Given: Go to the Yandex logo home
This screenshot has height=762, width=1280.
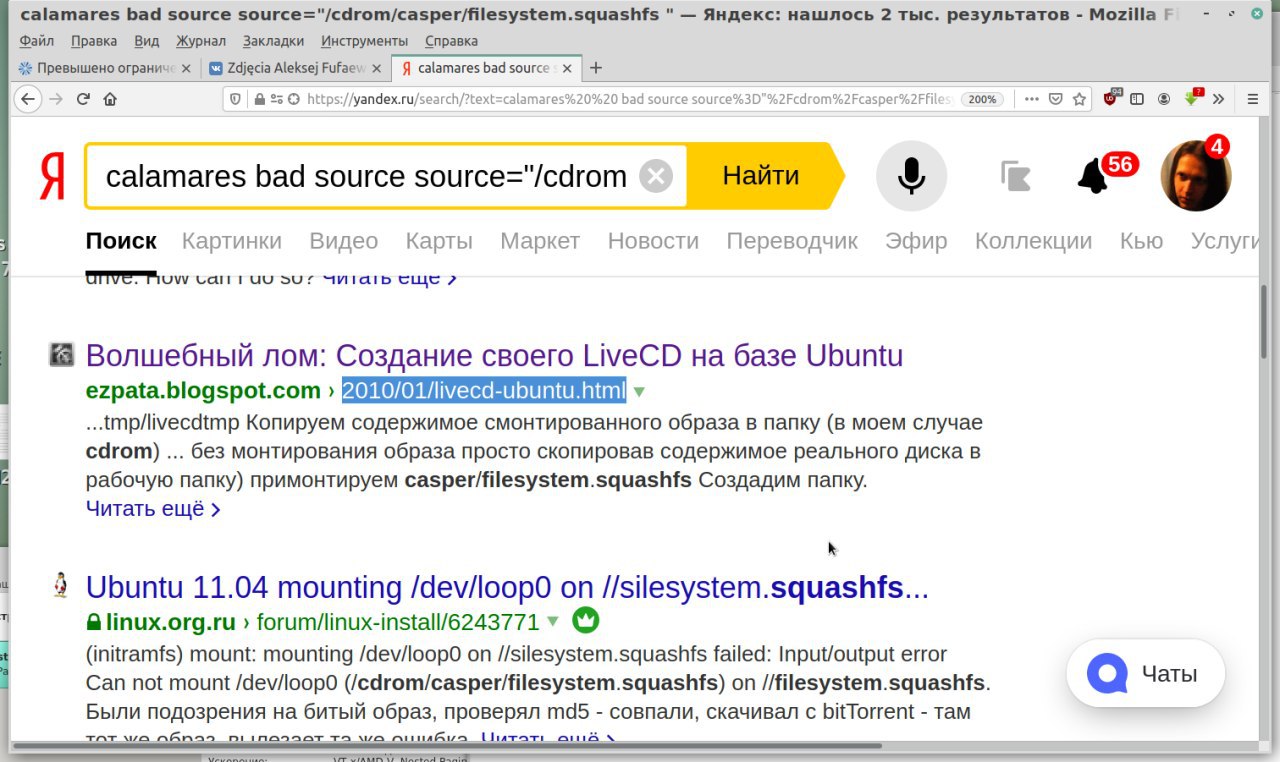Looking at the screenshot, I should pyautogui.click(x=52, y=176).
